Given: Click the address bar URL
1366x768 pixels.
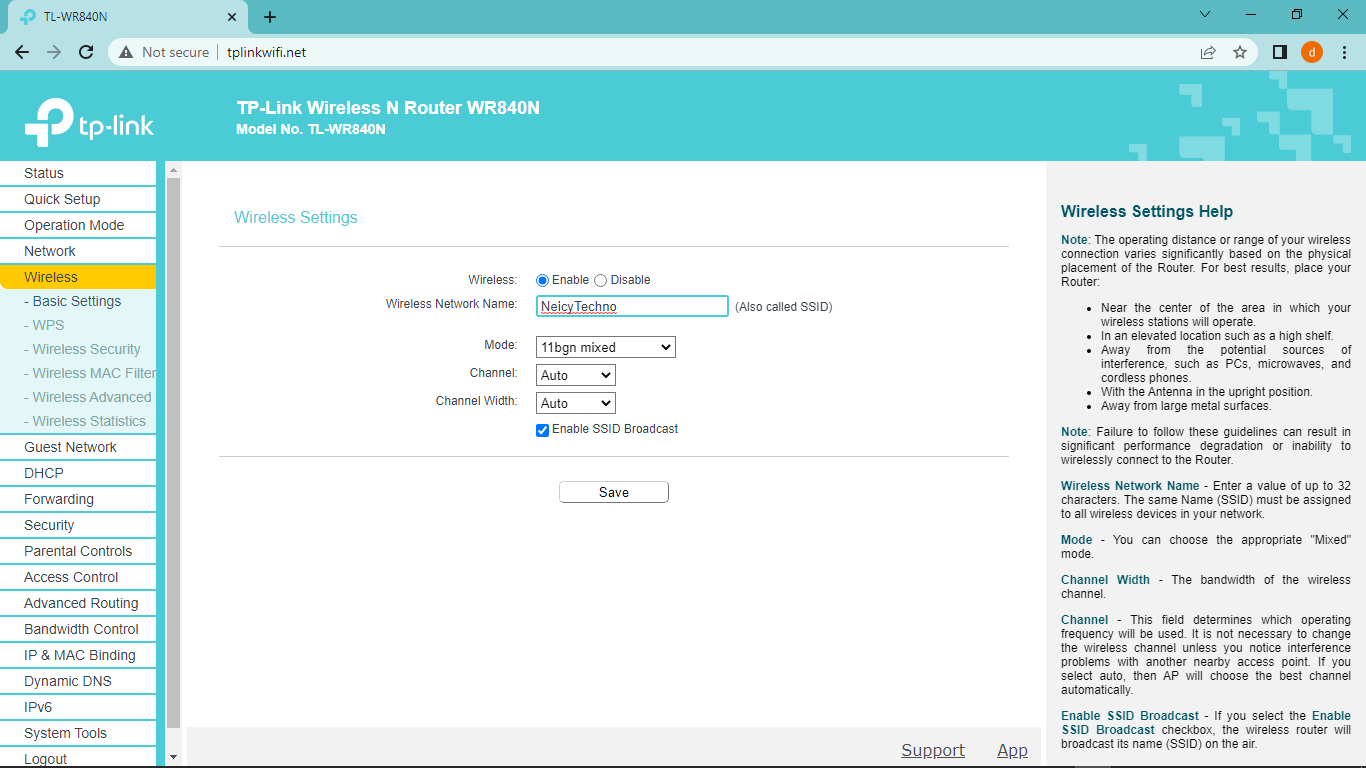Looking at the screenshot, I should [x=267, y=52].
